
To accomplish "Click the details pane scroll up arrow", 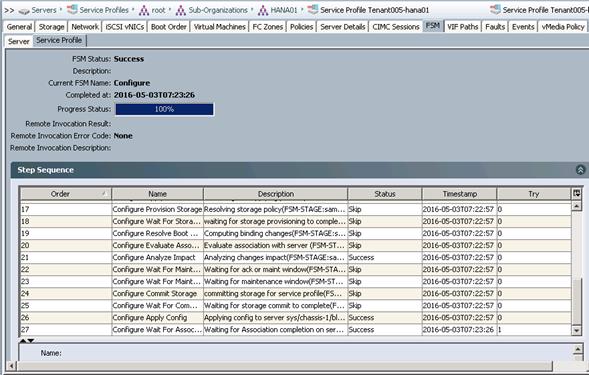I will pos(578,350).
